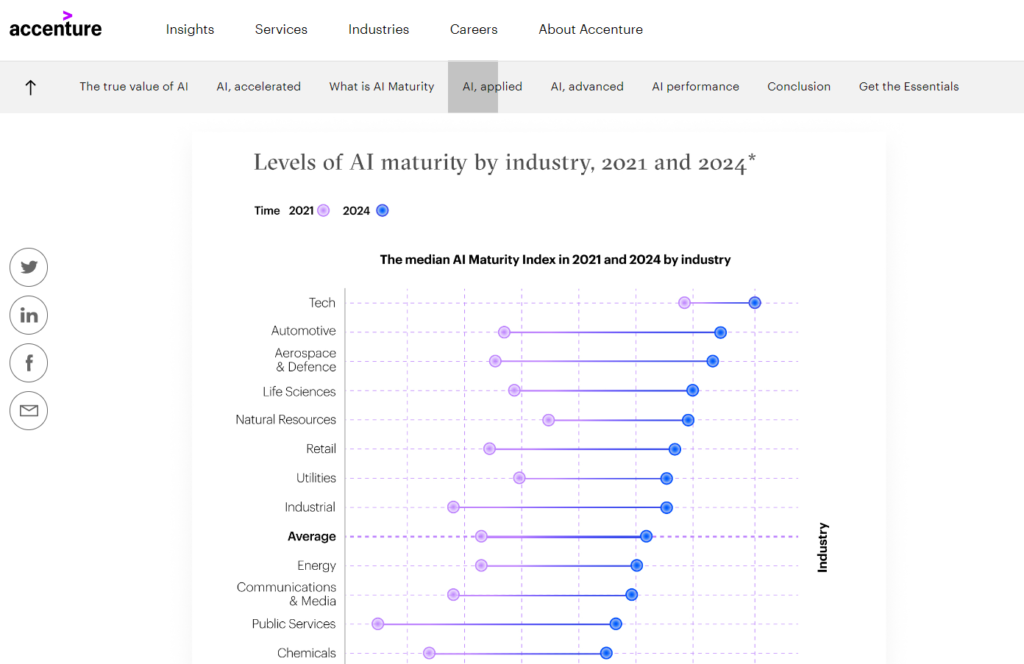Go to the What is AI Maturity section
The height and width of the screenshot is (664, 1024).
tap(381, 87)
